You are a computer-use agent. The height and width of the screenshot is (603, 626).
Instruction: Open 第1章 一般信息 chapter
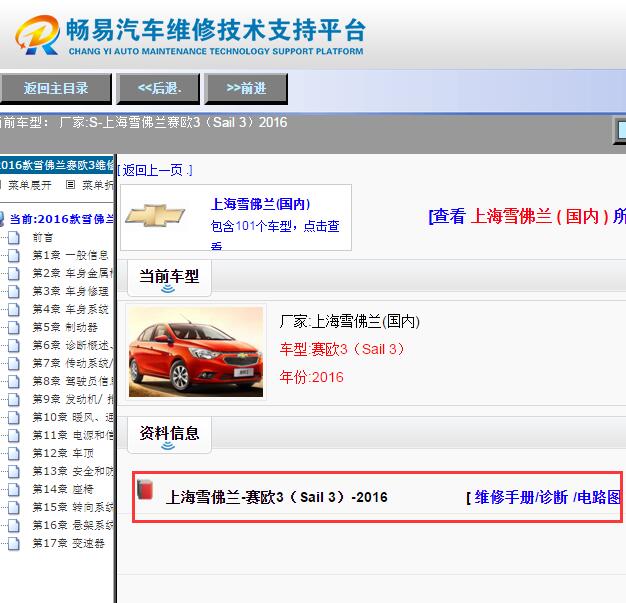click(70, 256)
